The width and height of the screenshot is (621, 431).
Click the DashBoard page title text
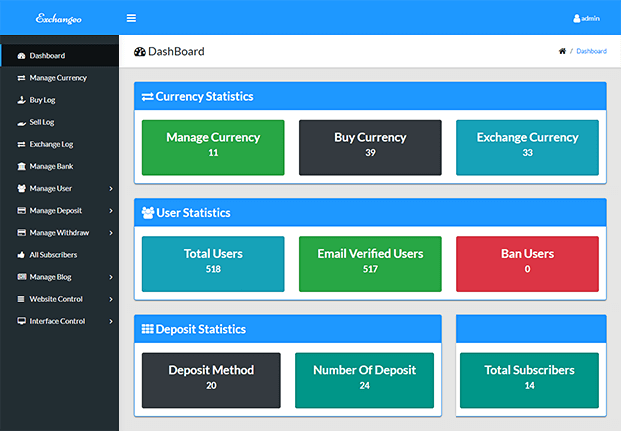176,51
